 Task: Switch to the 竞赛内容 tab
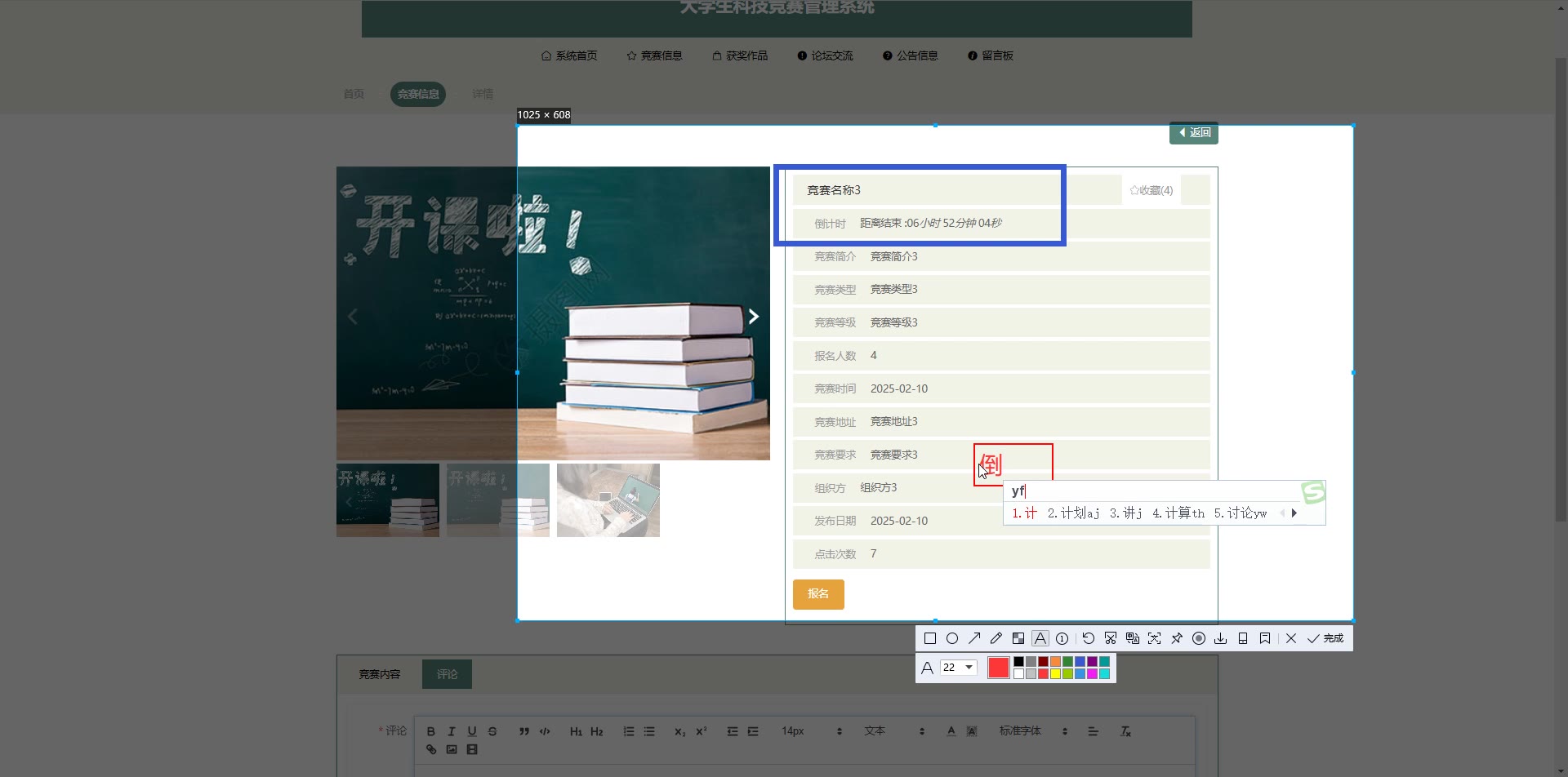tap(380, 674)
